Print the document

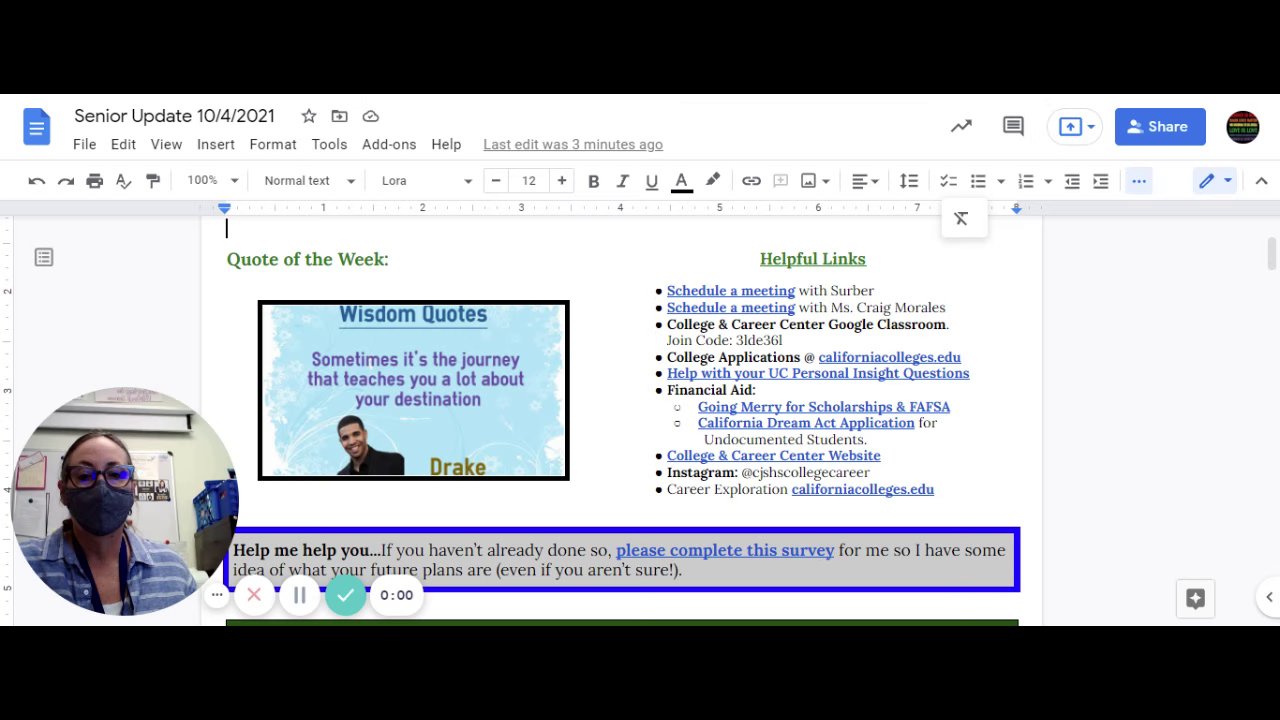pyautogui.click(x=95, y=181)
